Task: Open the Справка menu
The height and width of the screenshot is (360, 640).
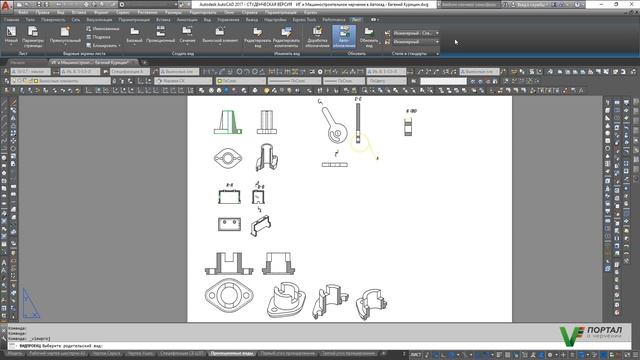Action: [x=249, y=13]
